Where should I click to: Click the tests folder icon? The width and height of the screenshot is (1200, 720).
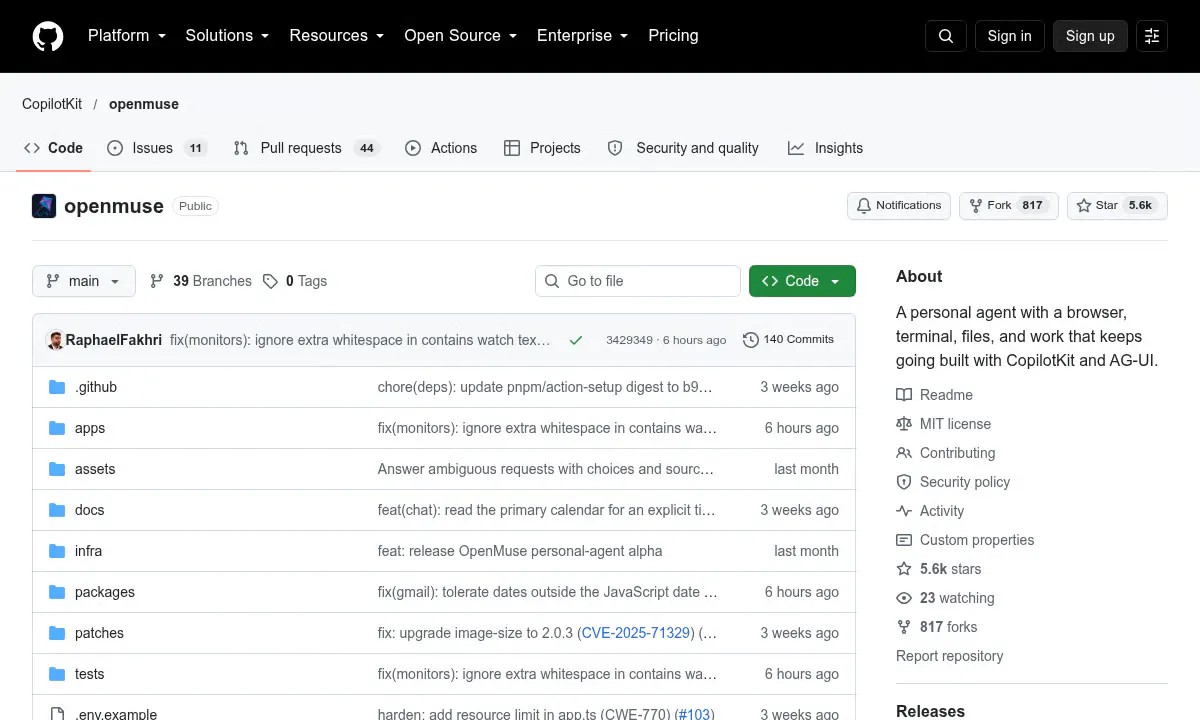(57, 674)
